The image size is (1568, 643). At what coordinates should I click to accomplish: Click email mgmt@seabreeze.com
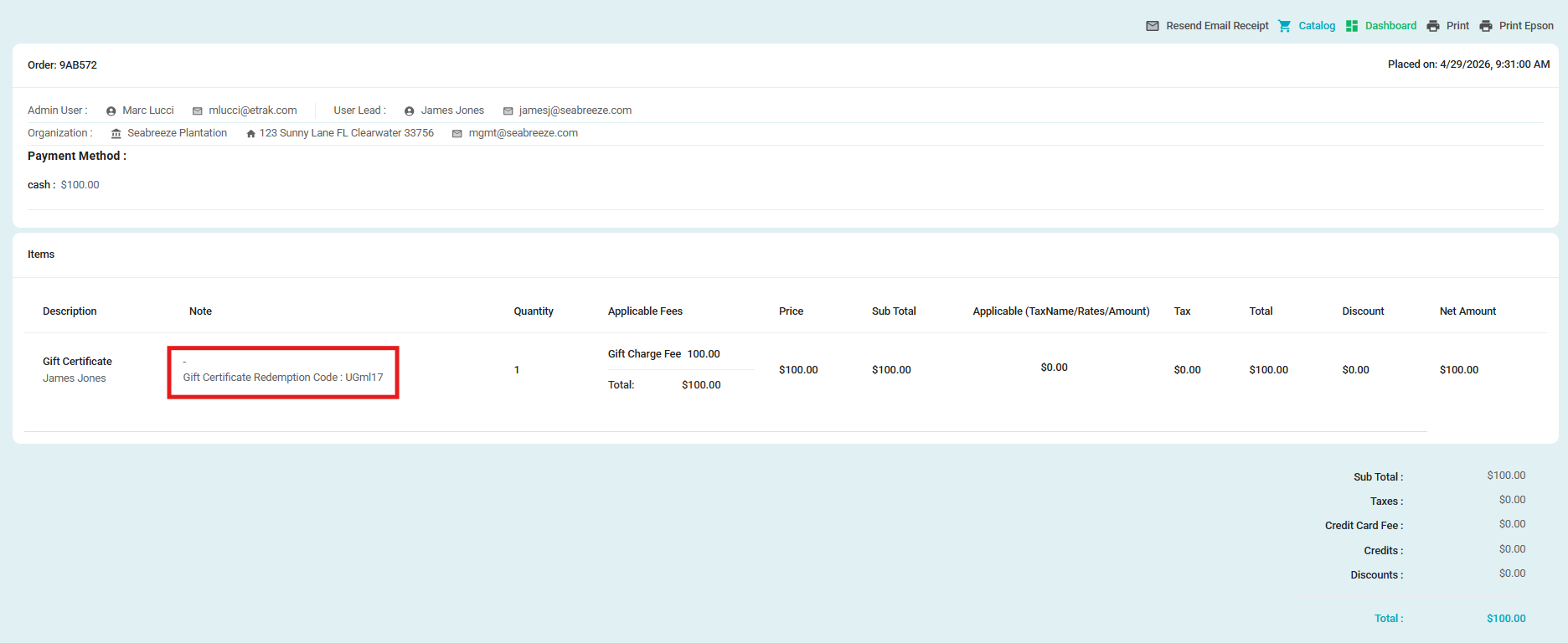point(523,133)
